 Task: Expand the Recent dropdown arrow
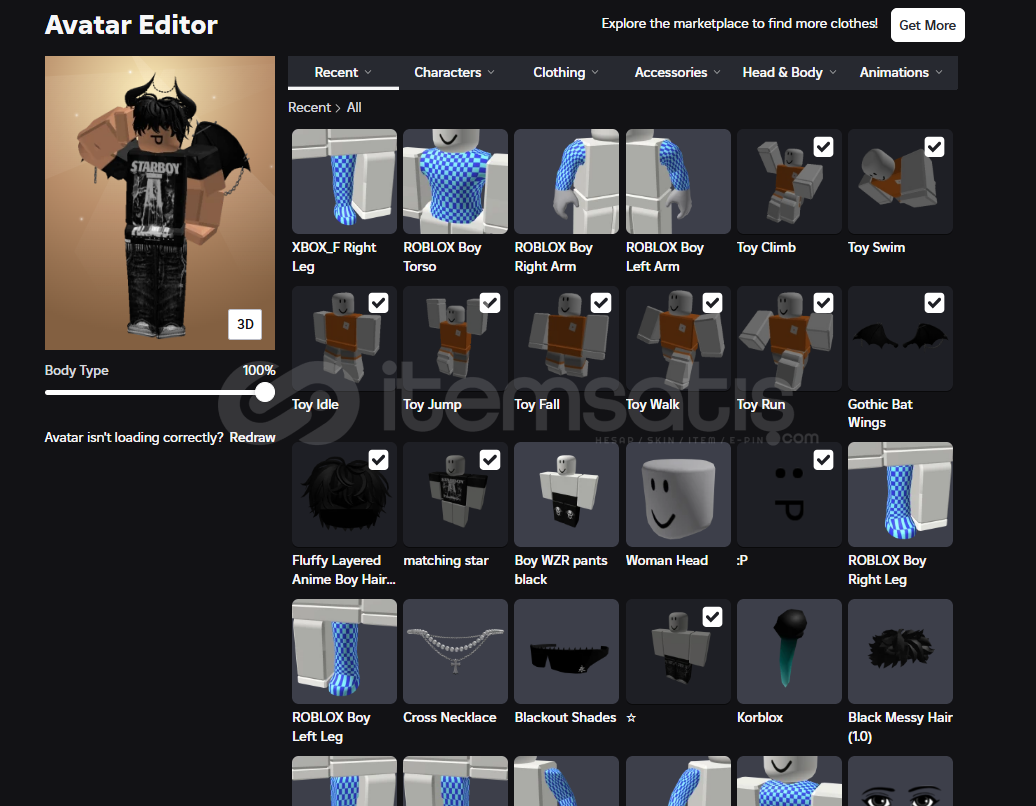pyautogui.click(x=368, y=72)
